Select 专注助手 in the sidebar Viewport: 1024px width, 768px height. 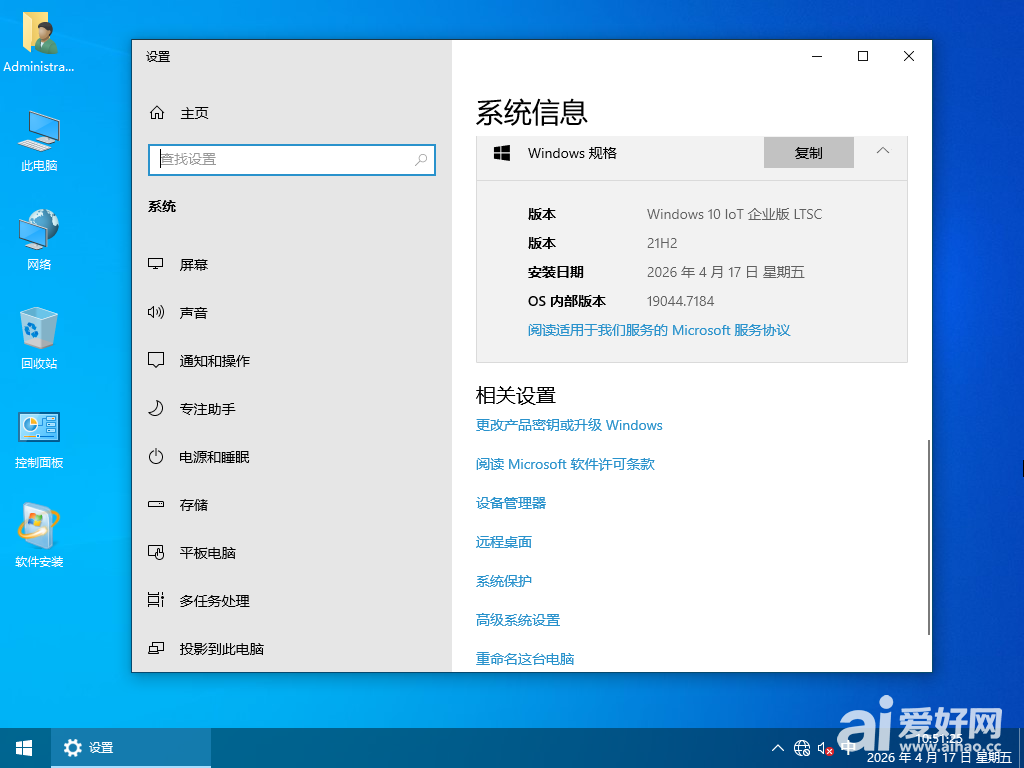291,409
